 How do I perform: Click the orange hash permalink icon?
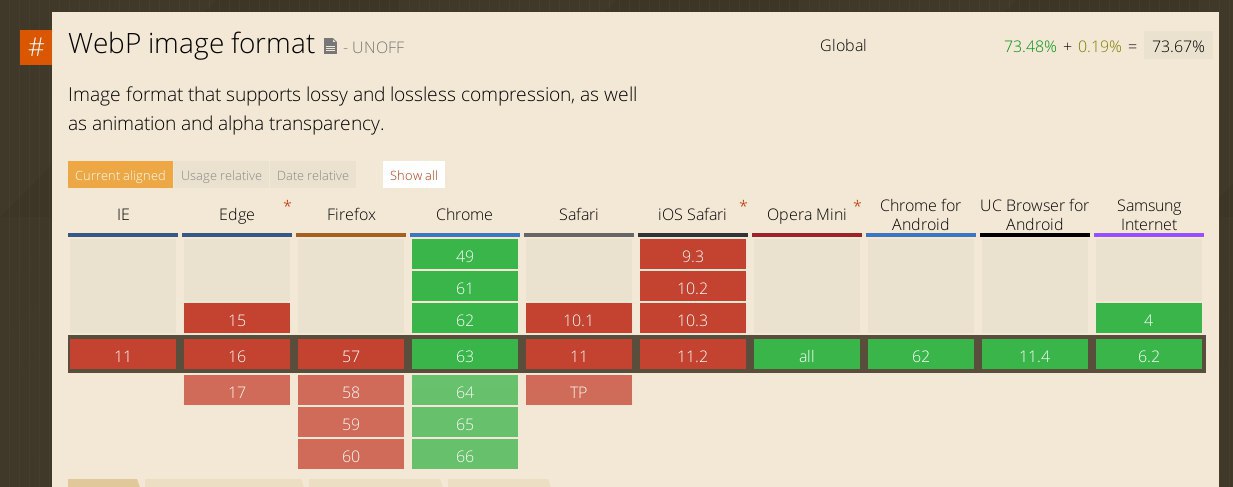(x=36, y=47)
